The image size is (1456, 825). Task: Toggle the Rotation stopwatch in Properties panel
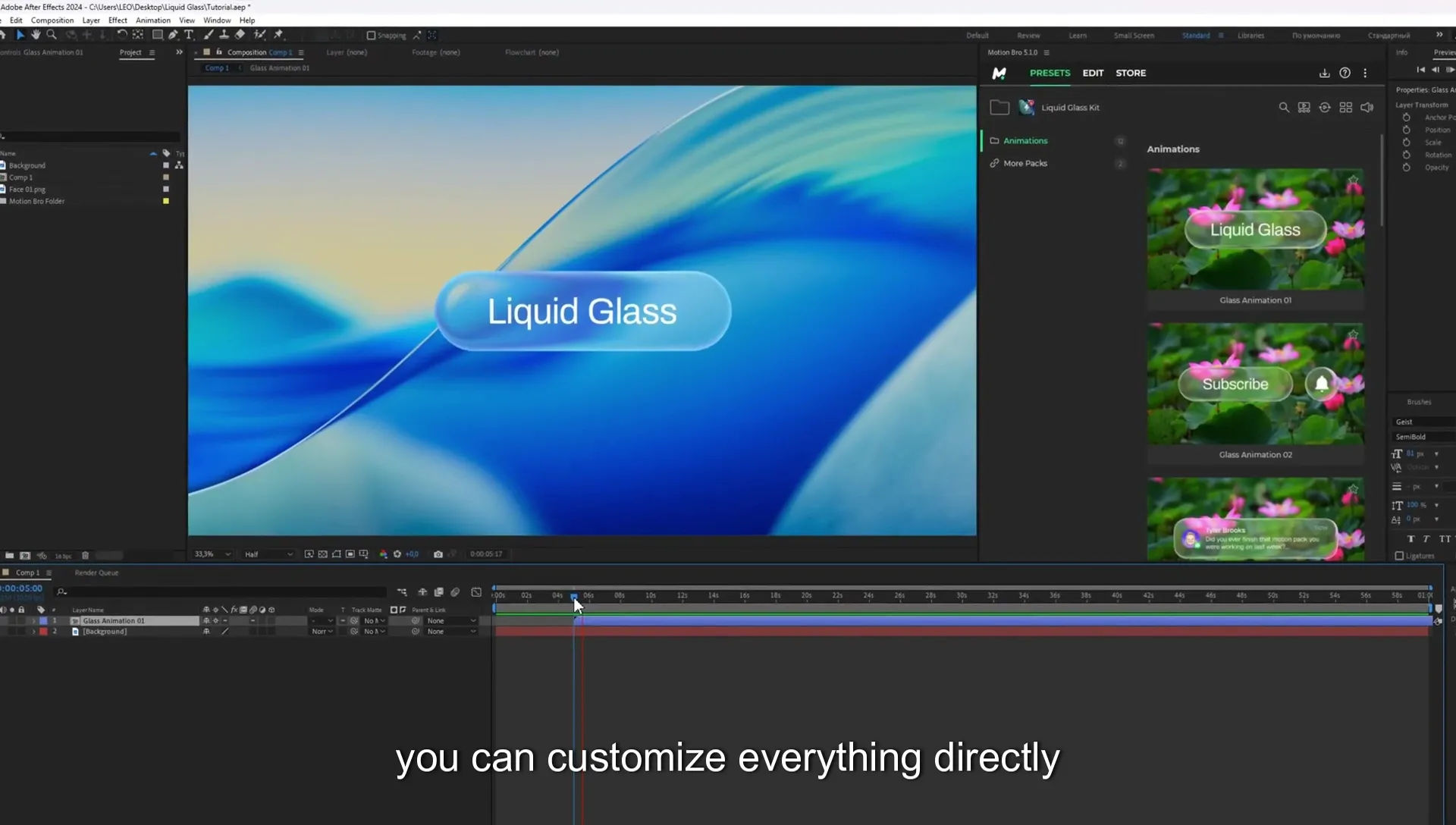1406,155
